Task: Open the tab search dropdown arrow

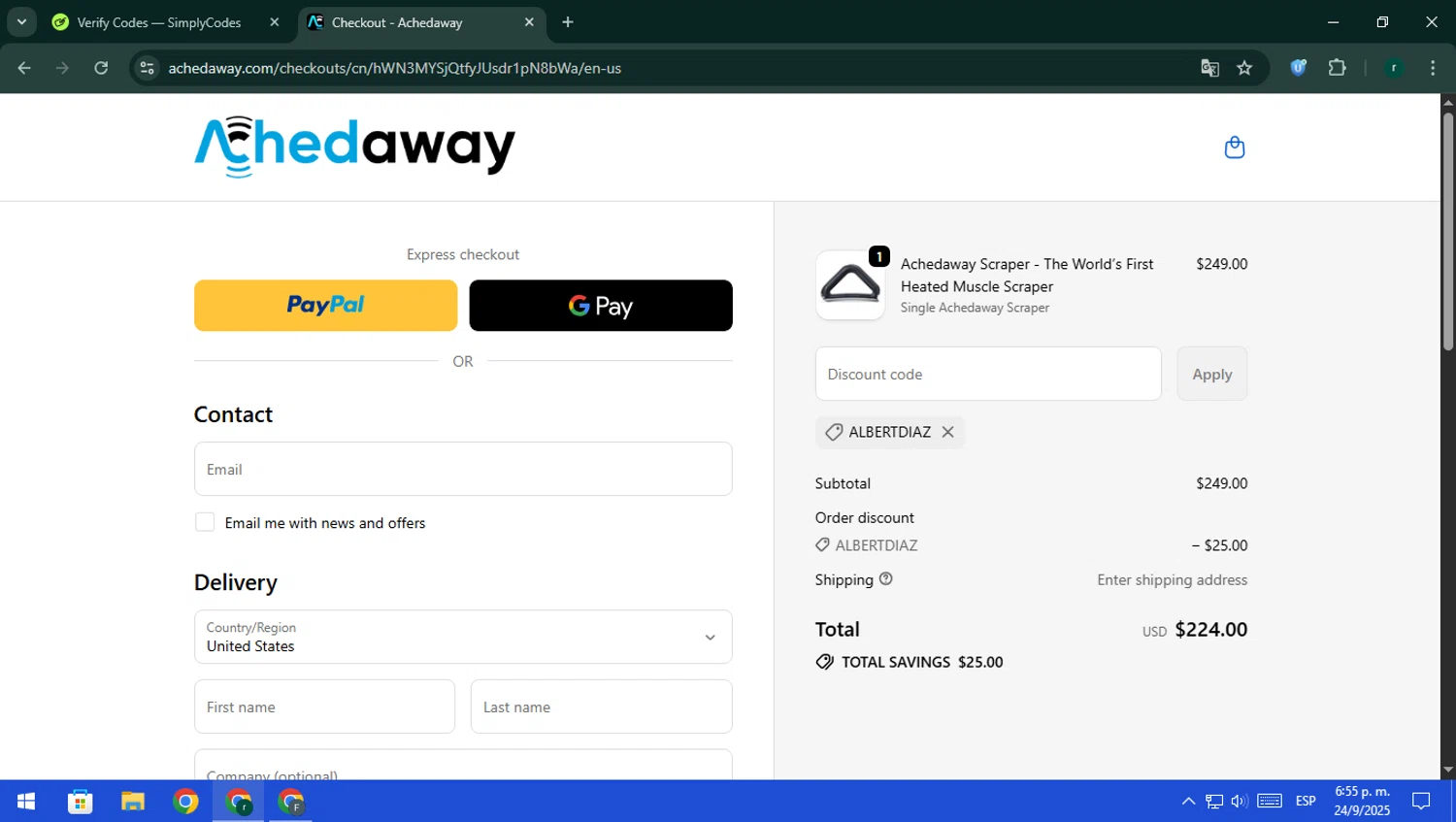Action: (21, 22)
